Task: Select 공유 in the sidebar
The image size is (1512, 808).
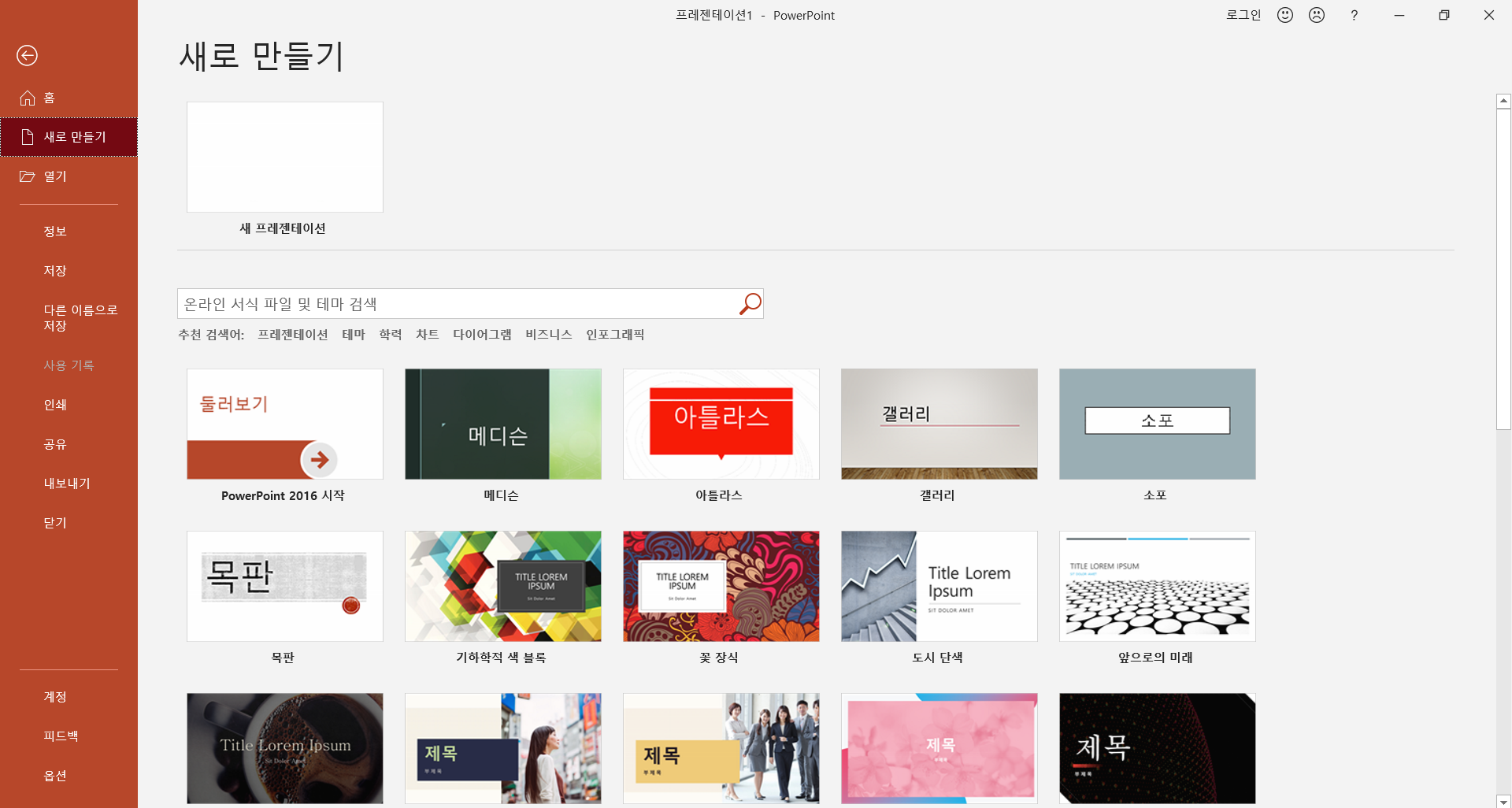Action: click(69, 444)
